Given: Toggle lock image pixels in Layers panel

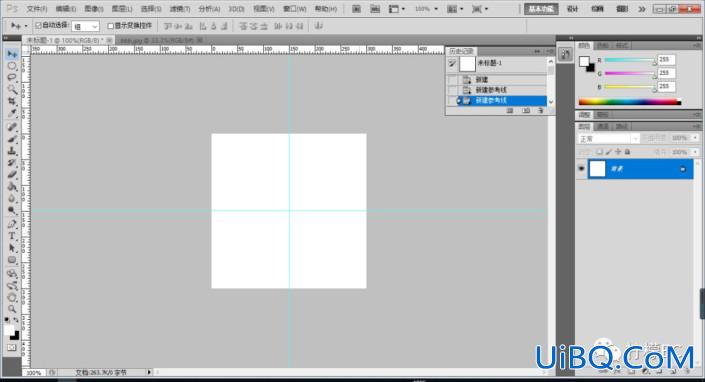Looking at the screenshot, I should [609, 152].
